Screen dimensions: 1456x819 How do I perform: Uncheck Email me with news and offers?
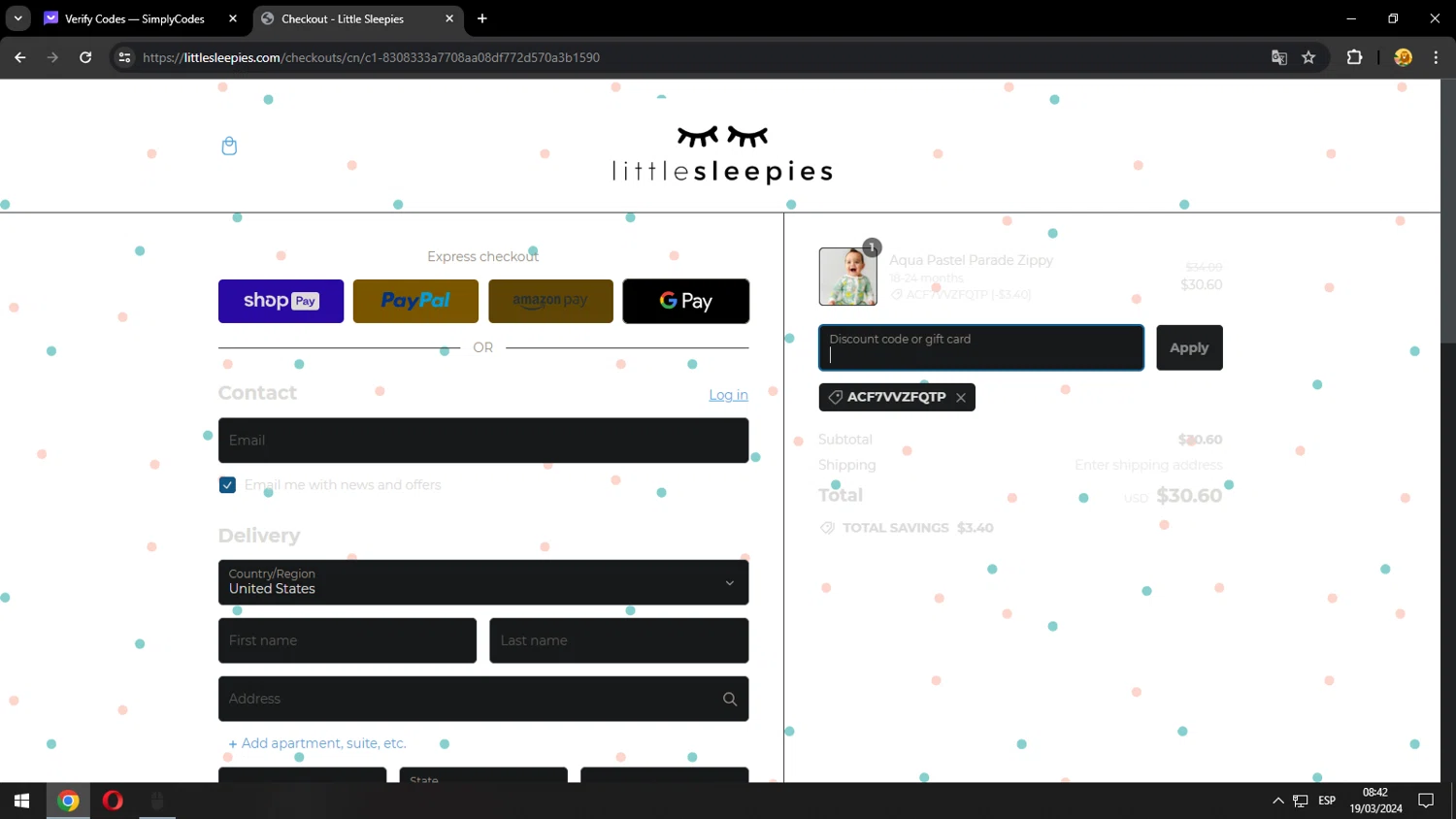pyautogui.click(x=227, y=485)
